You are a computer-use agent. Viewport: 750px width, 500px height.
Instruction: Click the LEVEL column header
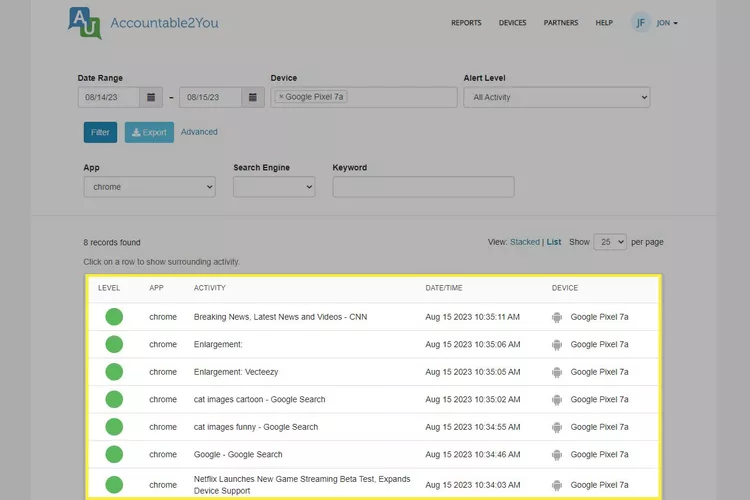[109, 288]
